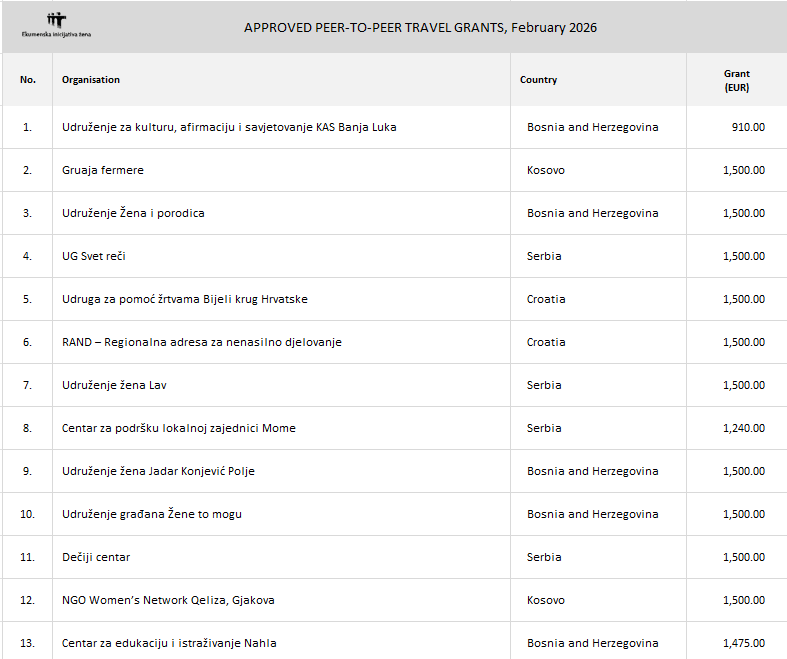The width and height of the screenshot is (787, 659).
Task: Select the Udruženje žena Lav cell
Action: pyautogui.click(x=121, y=385)
